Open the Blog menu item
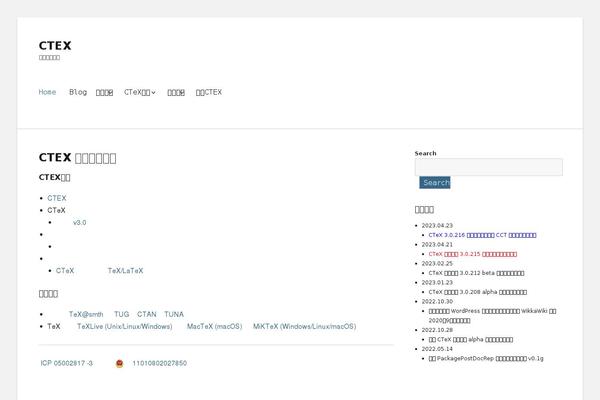Image resolution: width=600 pixels, height=400 pixels. coord(78,92)
